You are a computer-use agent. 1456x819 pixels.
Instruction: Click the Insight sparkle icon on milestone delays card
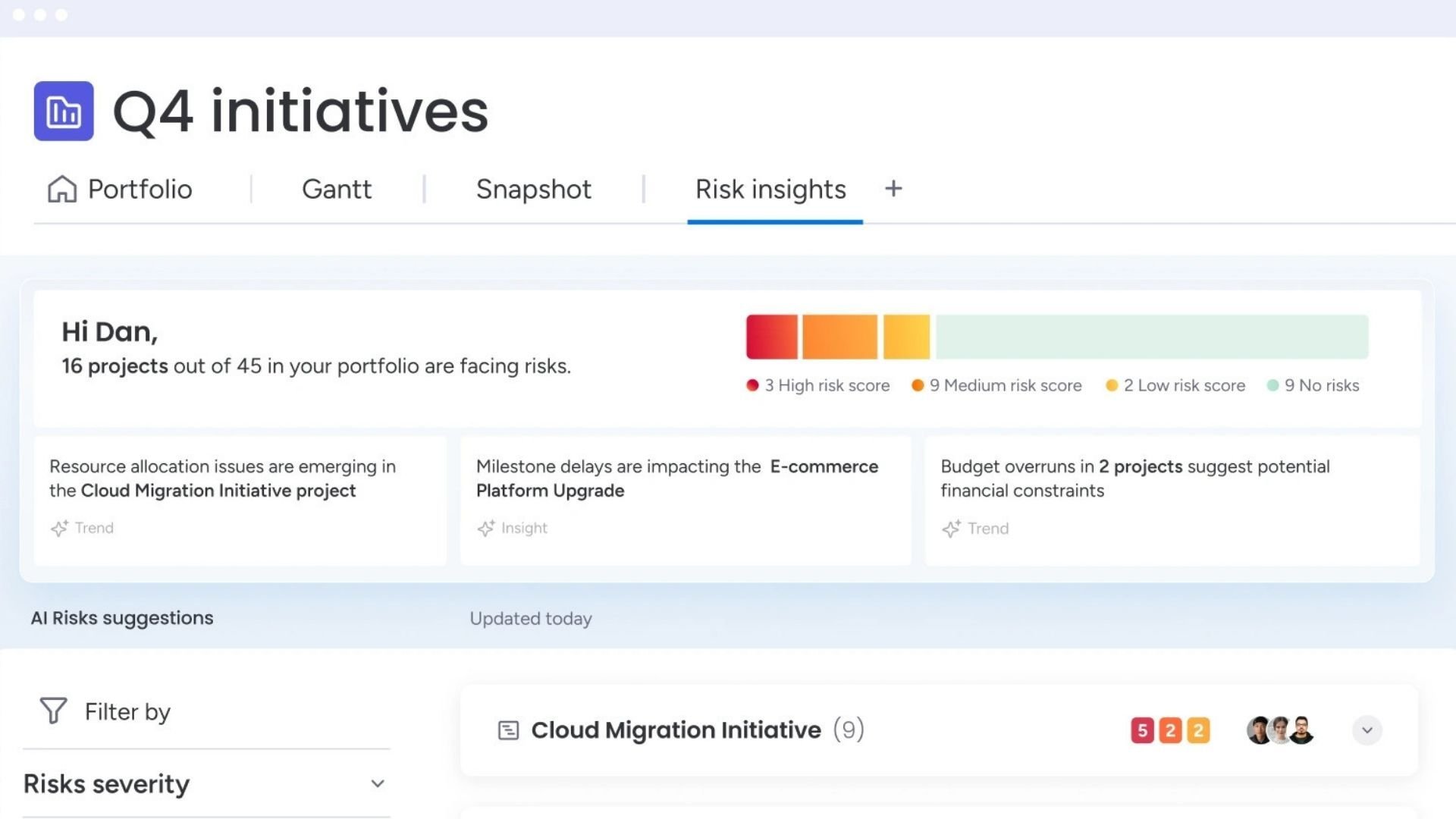(486, 528)
